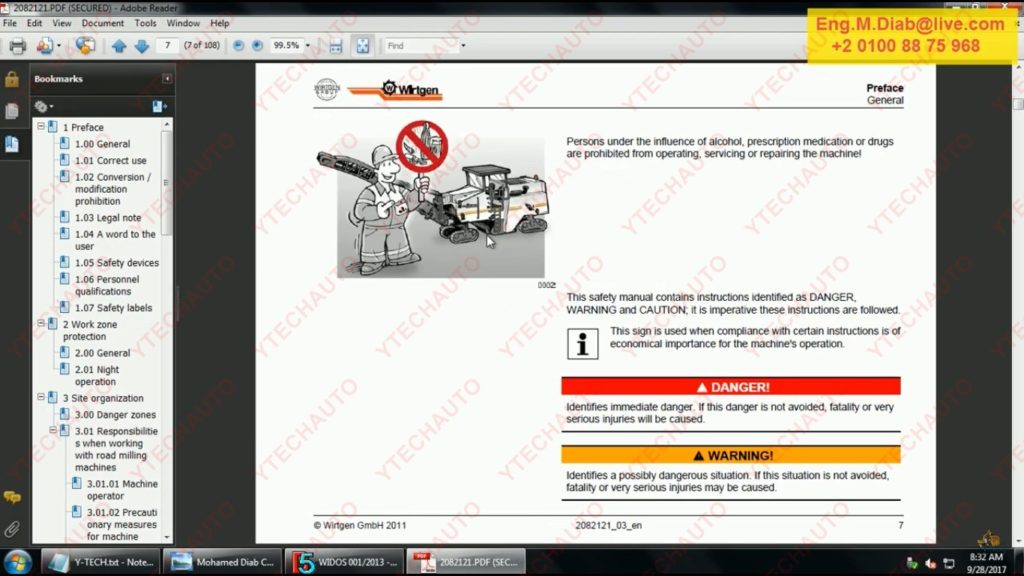Toggle the fit width scrolling button
Image resolution: width=1024 pixels, height=576 pixels.
[x=336, y=46]
